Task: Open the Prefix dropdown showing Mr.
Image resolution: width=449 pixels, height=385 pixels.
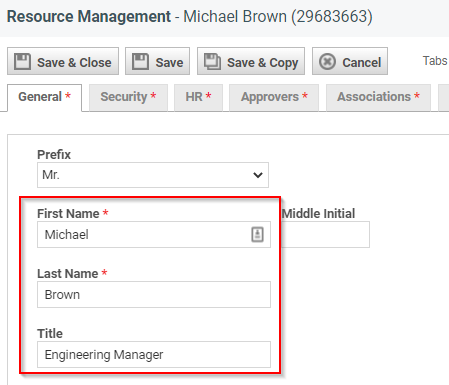Action: (153, 175)
